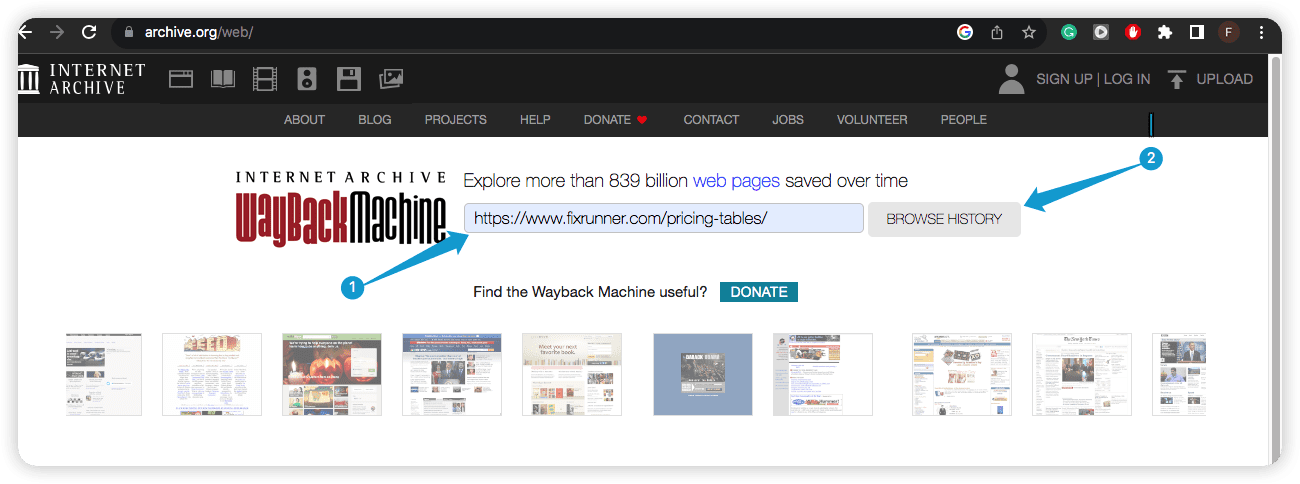Open the PROJECTS menu item
The image size is (1300, 484).
click(456, 119)
